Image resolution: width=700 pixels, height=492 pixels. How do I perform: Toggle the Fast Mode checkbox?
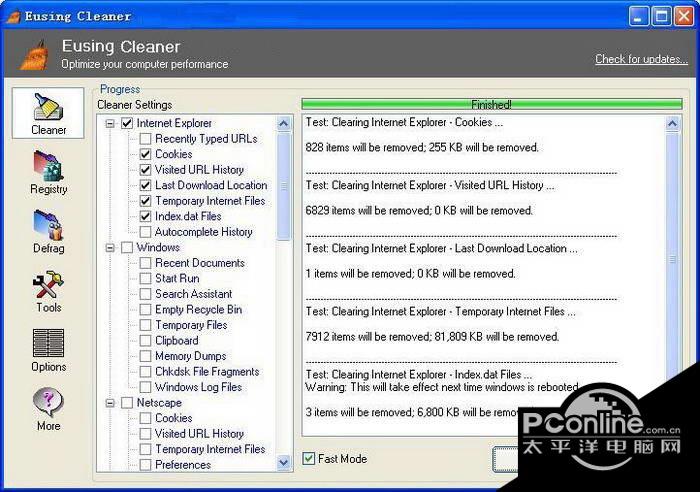(x=308, y=459)
